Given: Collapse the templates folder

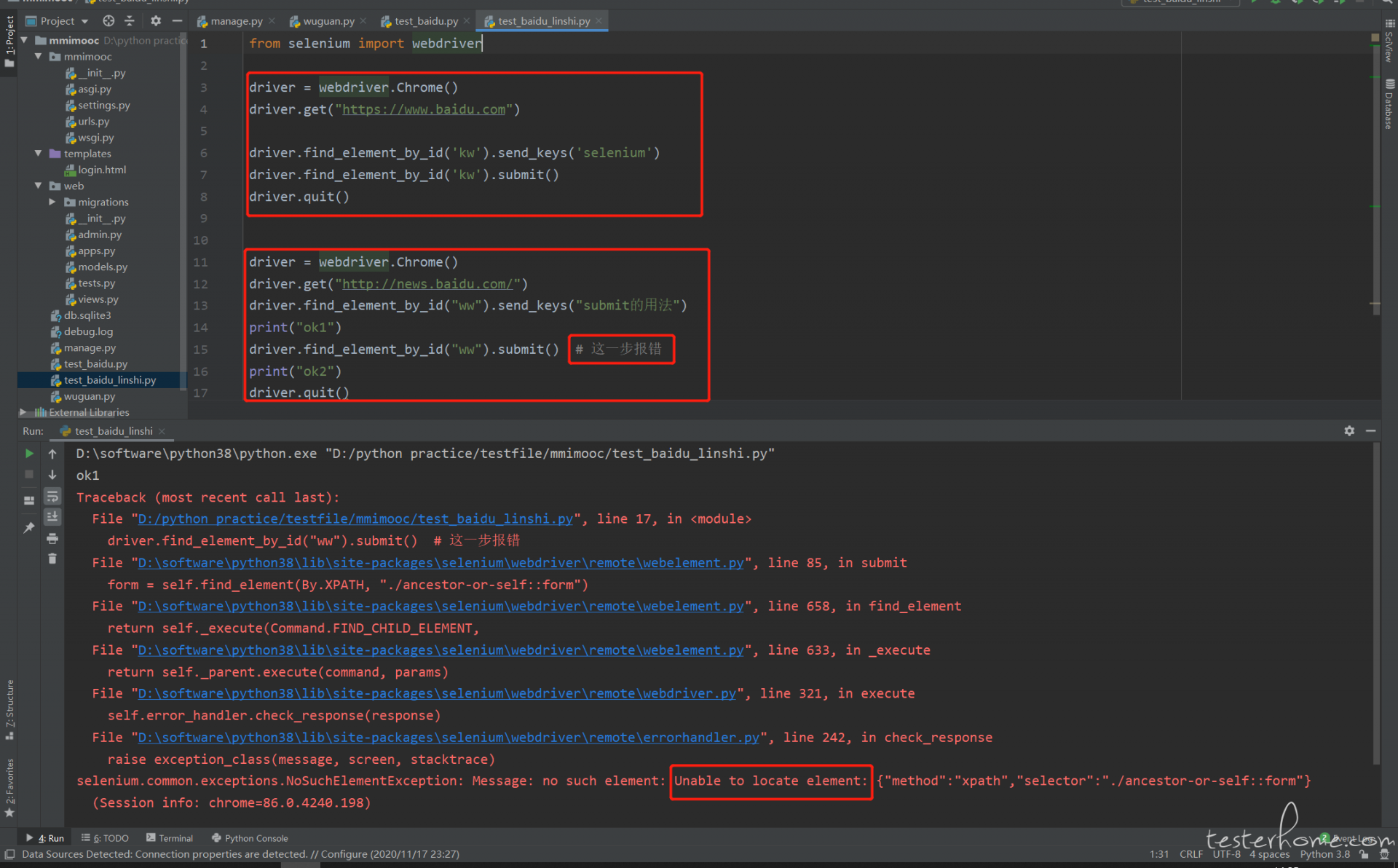Looking at the screenshot, I should 39,153.
